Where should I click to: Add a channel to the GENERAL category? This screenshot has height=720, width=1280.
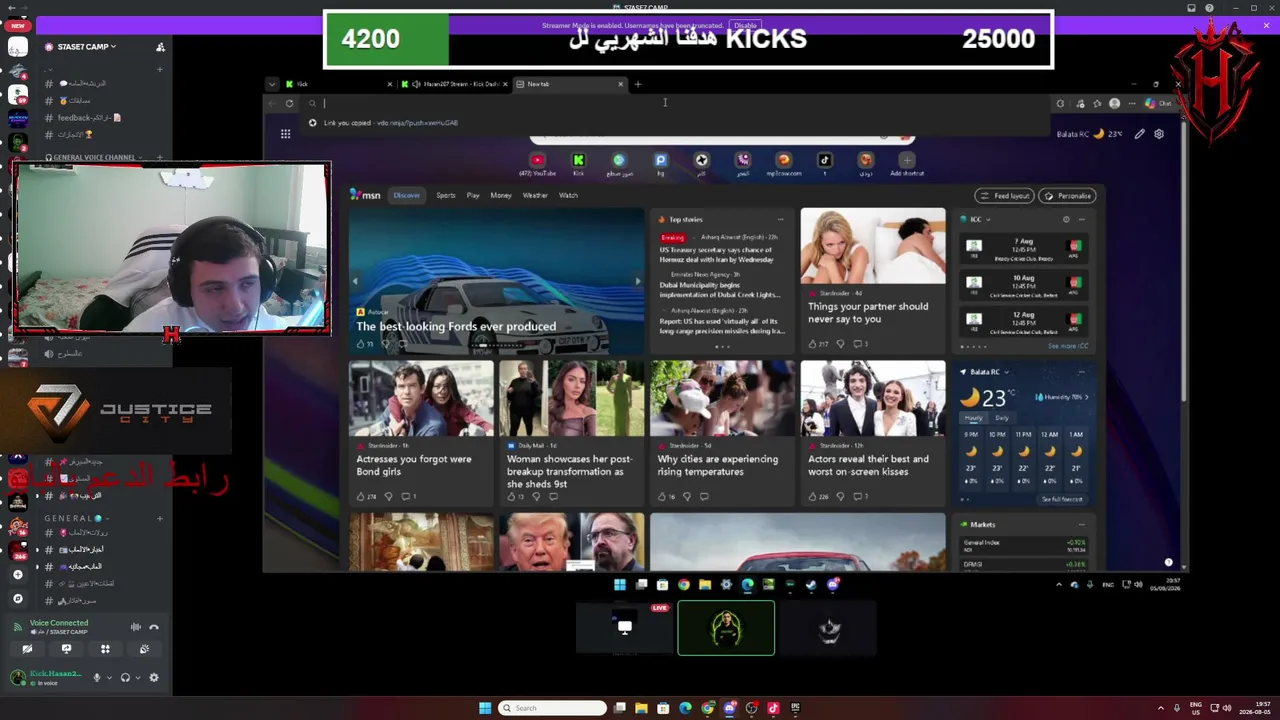(x=160, y=518)
